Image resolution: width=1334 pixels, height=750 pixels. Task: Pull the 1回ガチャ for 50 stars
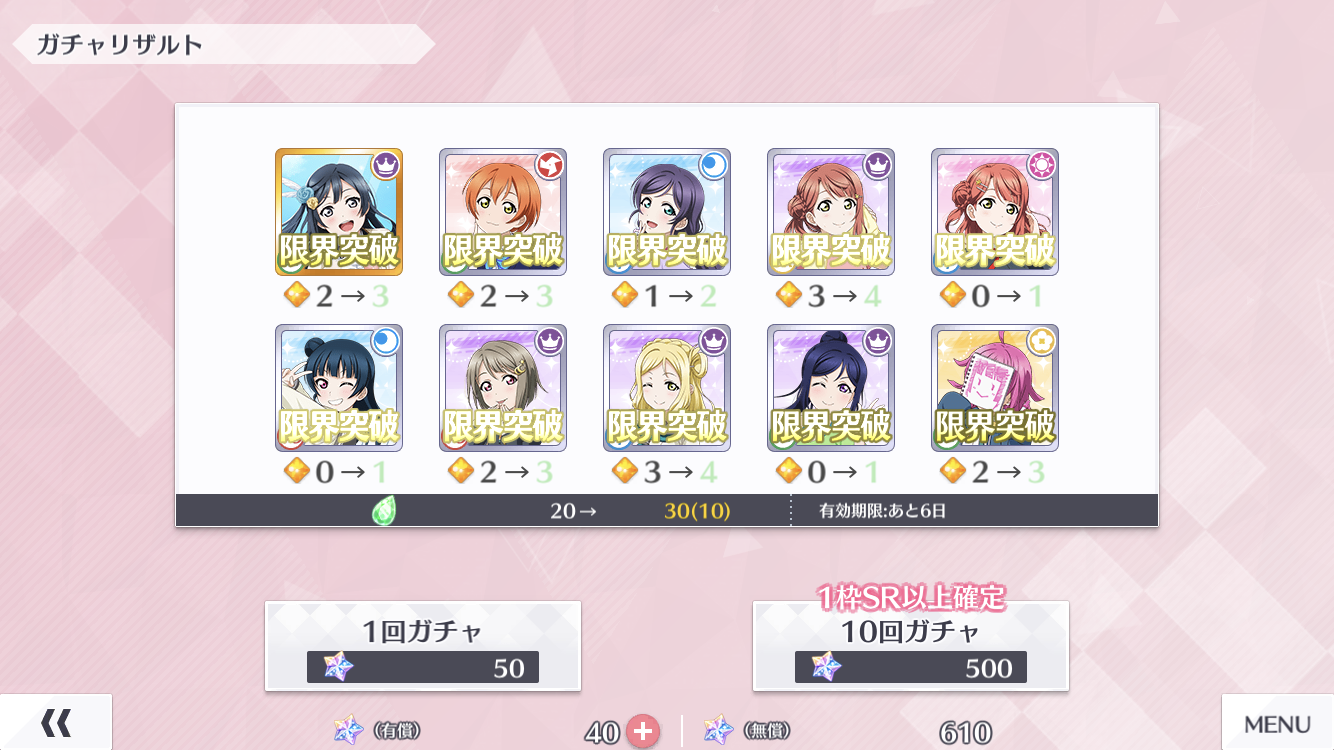pyautogui.click(x=423, y=646)
